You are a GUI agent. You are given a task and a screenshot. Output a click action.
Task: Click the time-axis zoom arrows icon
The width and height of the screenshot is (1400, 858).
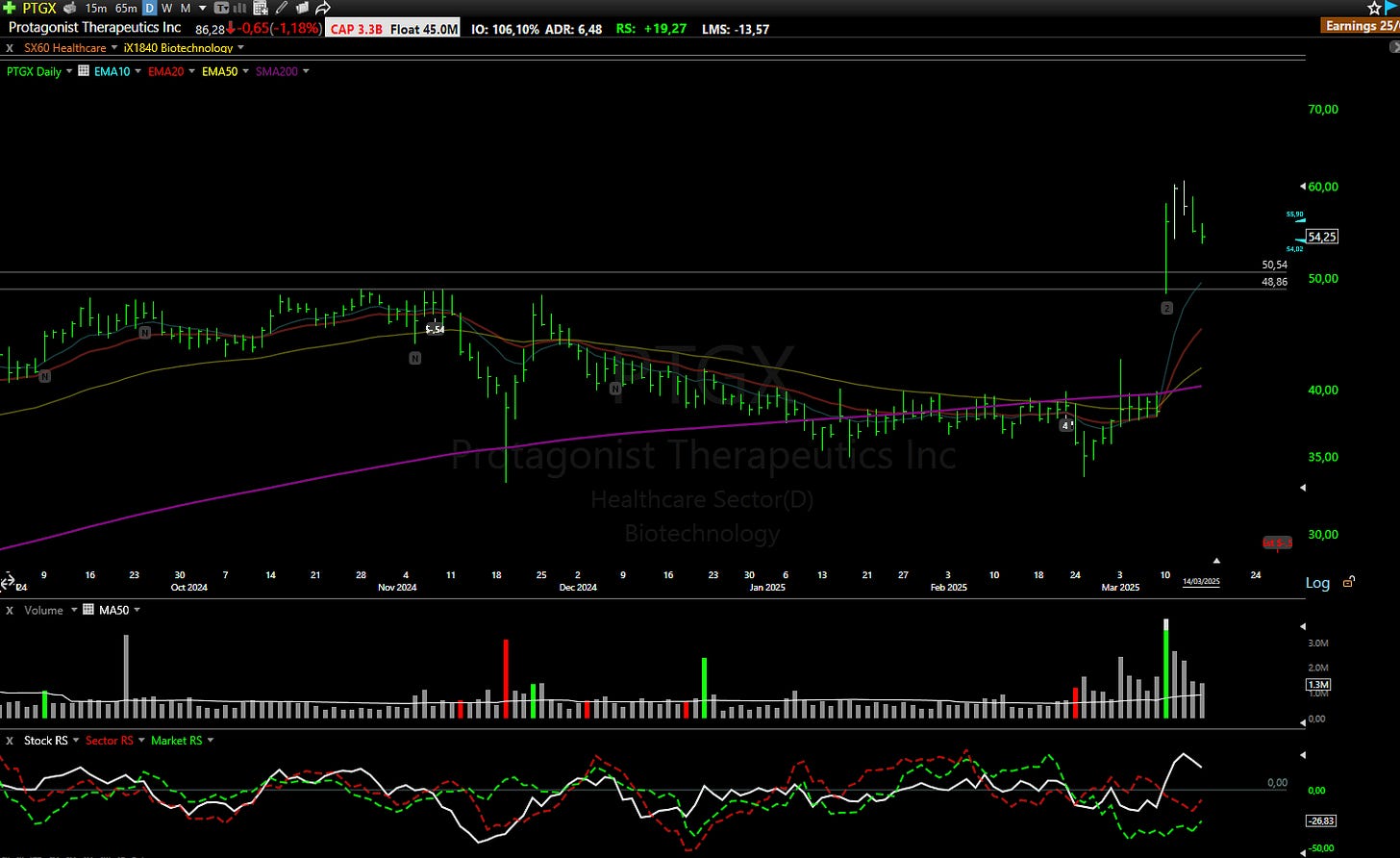(x=8, y=583)
